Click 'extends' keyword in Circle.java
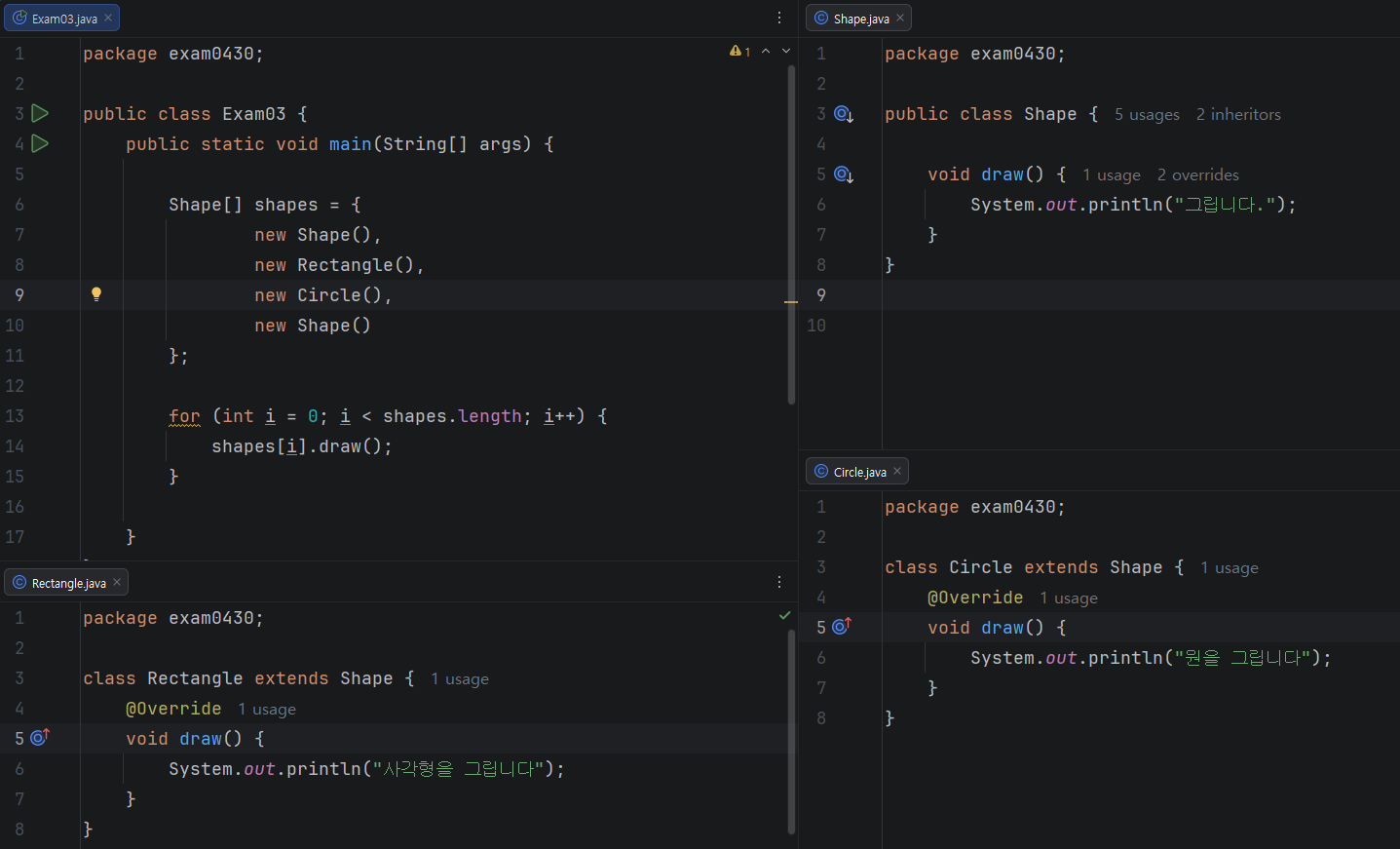Image resolution: width=1400 pixels, height=849 pixels. pos(1061,567)
